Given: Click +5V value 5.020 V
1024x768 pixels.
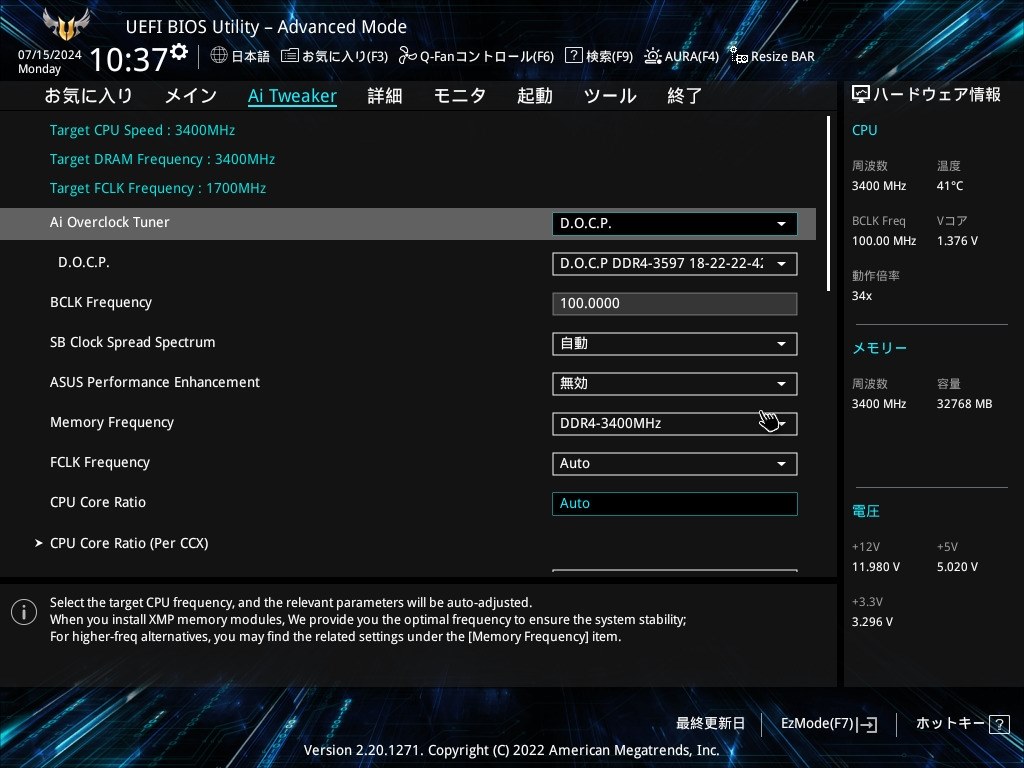Looking at the screenshot, I should pos(957,567).
